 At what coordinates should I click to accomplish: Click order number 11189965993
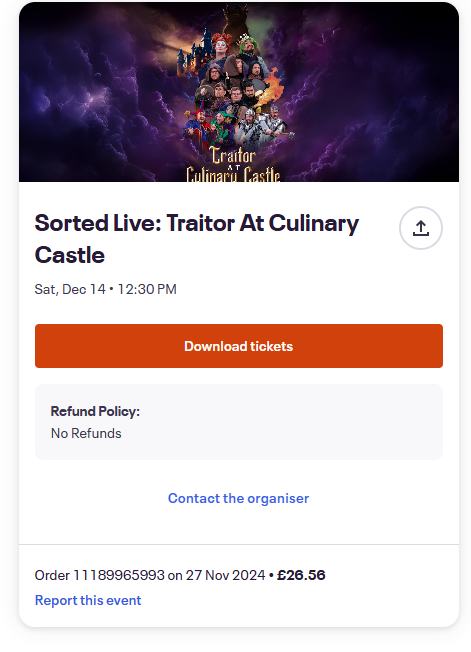point(119,575)
